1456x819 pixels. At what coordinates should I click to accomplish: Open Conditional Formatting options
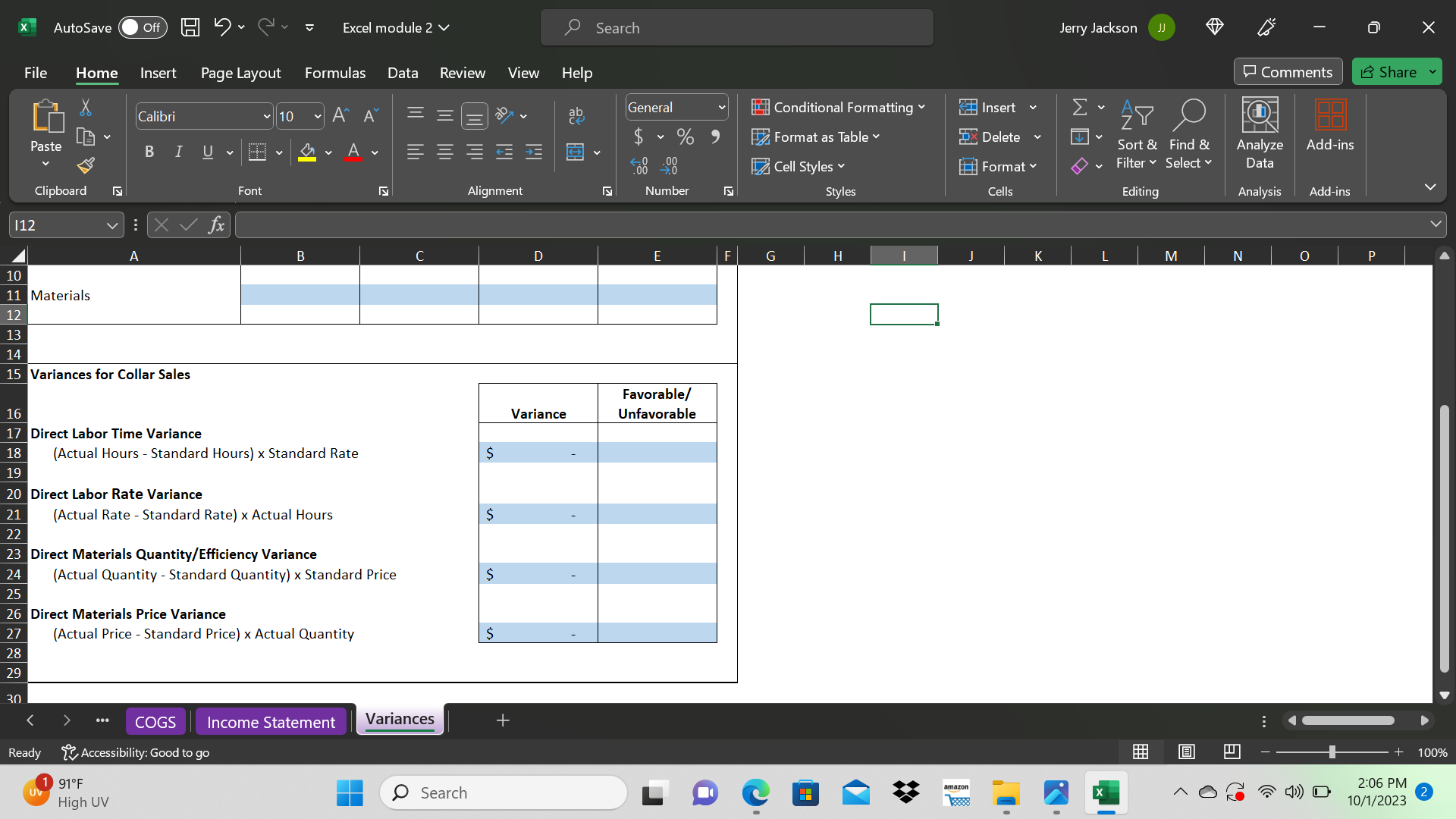pyautogui.click(x=838, y=107)
